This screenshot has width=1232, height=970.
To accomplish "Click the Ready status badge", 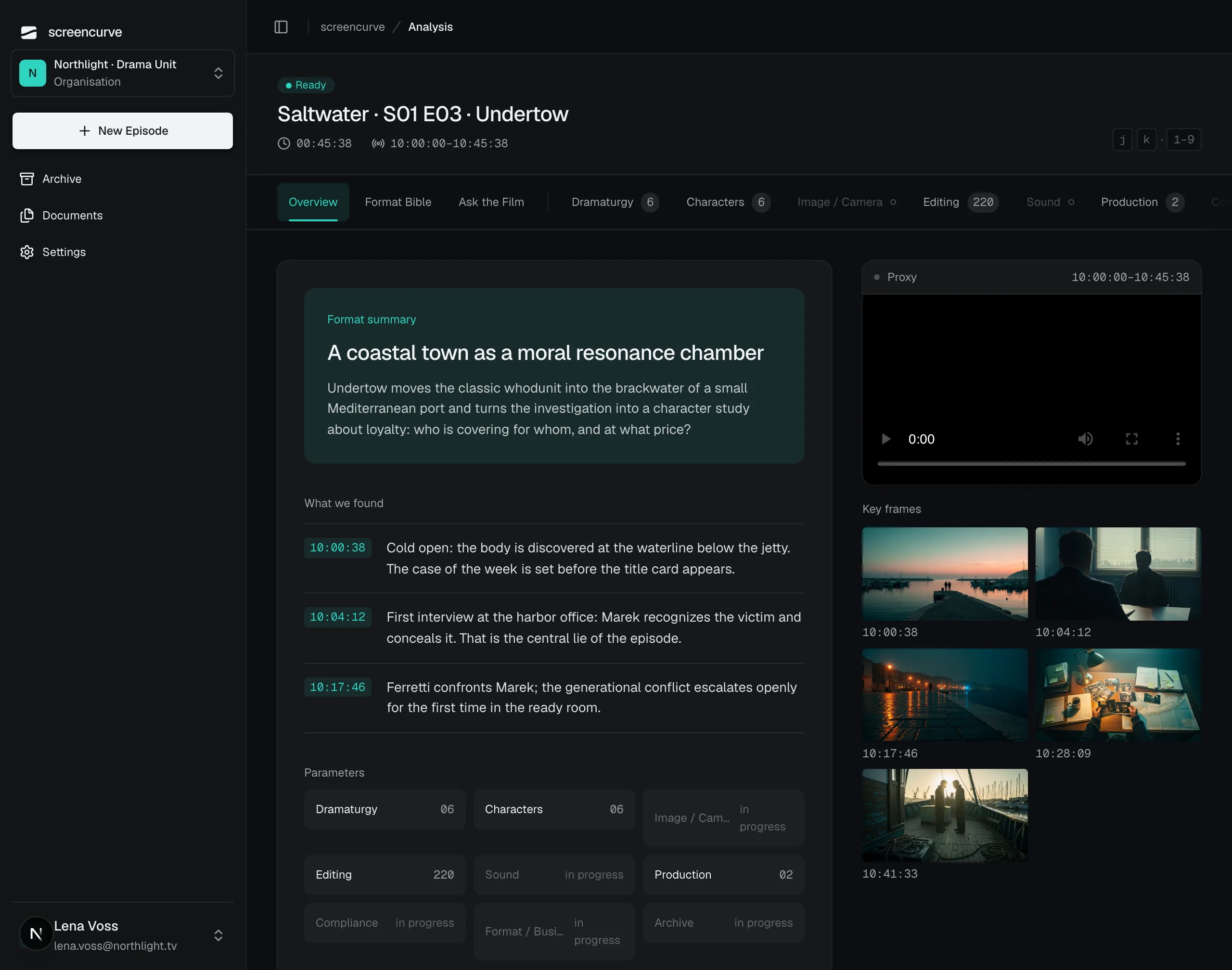I will (306, 85).
